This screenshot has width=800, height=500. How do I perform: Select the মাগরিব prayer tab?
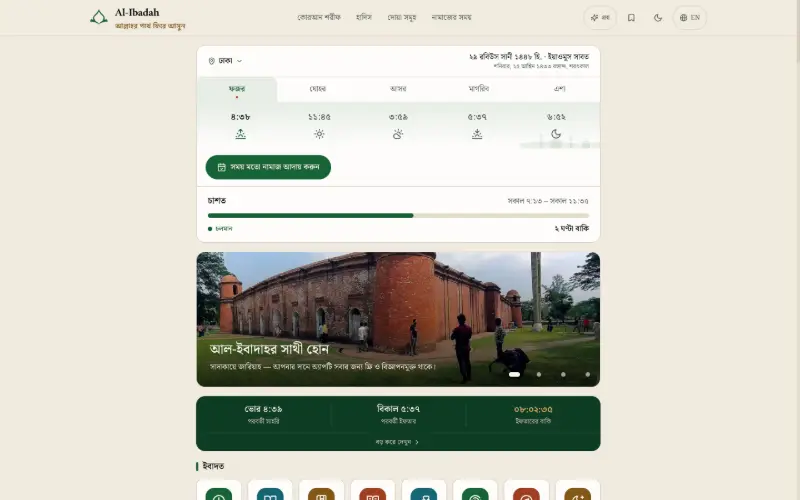click(479, 89)
